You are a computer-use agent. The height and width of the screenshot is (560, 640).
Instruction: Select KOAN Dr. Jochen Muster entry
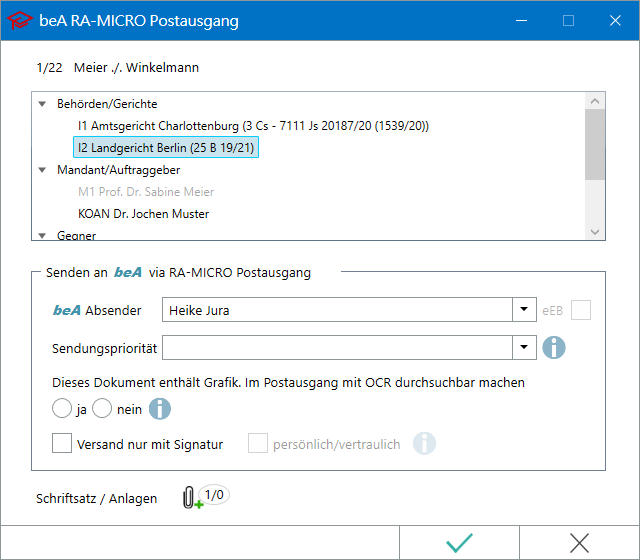coord(143,214)
